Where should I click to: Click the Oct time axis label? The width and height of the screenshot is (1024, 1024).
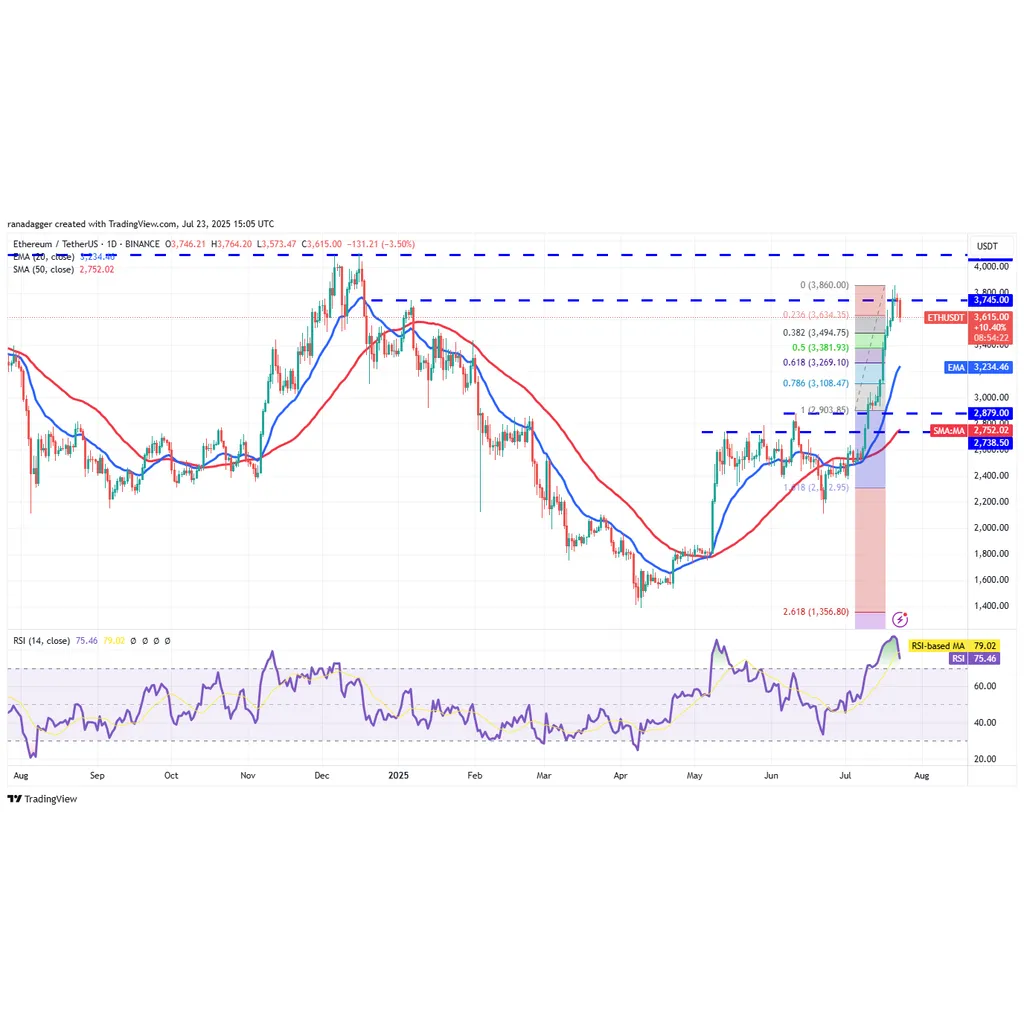(171, 776)
